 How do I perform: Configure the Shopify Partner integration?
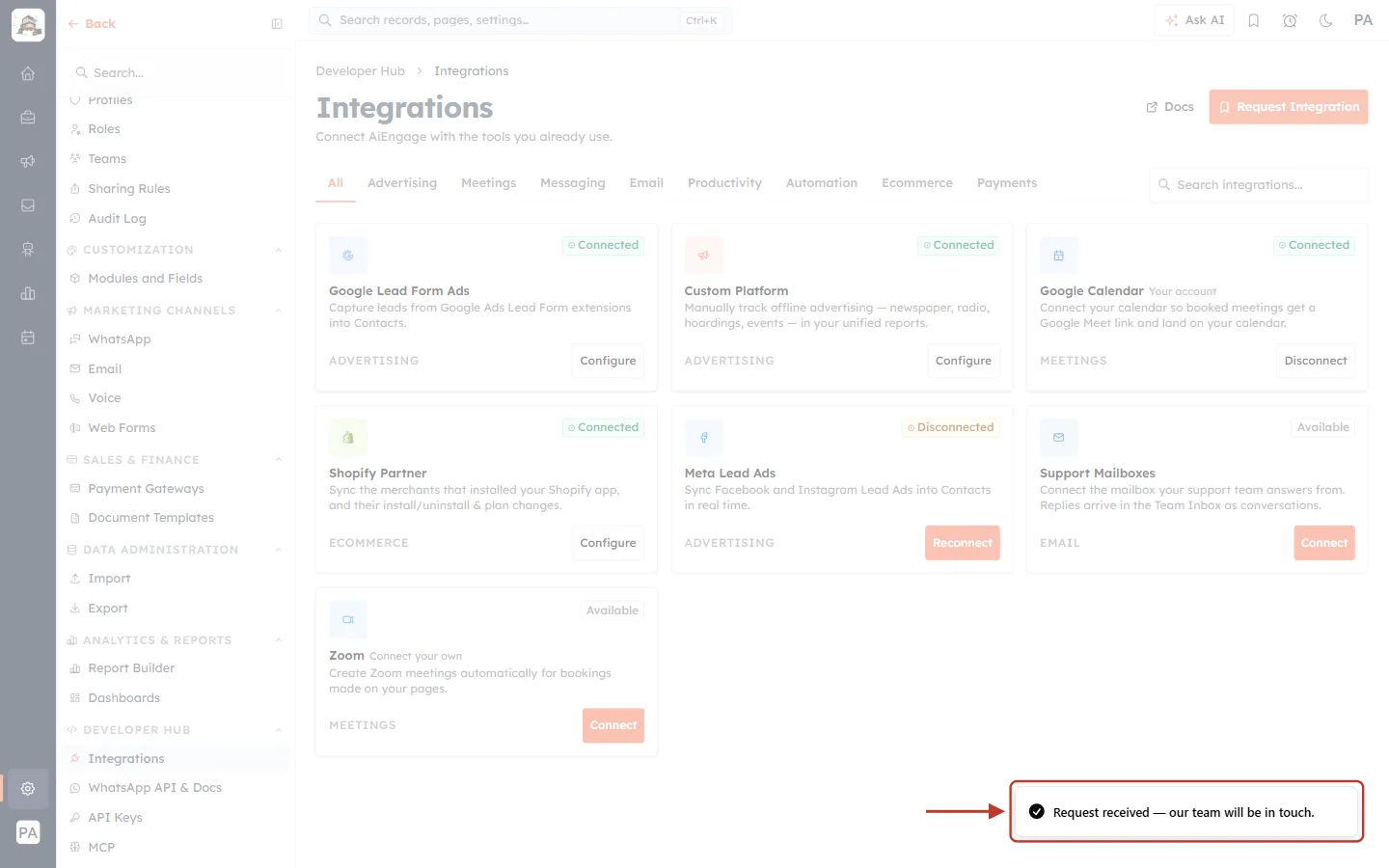tap(608, 543)
